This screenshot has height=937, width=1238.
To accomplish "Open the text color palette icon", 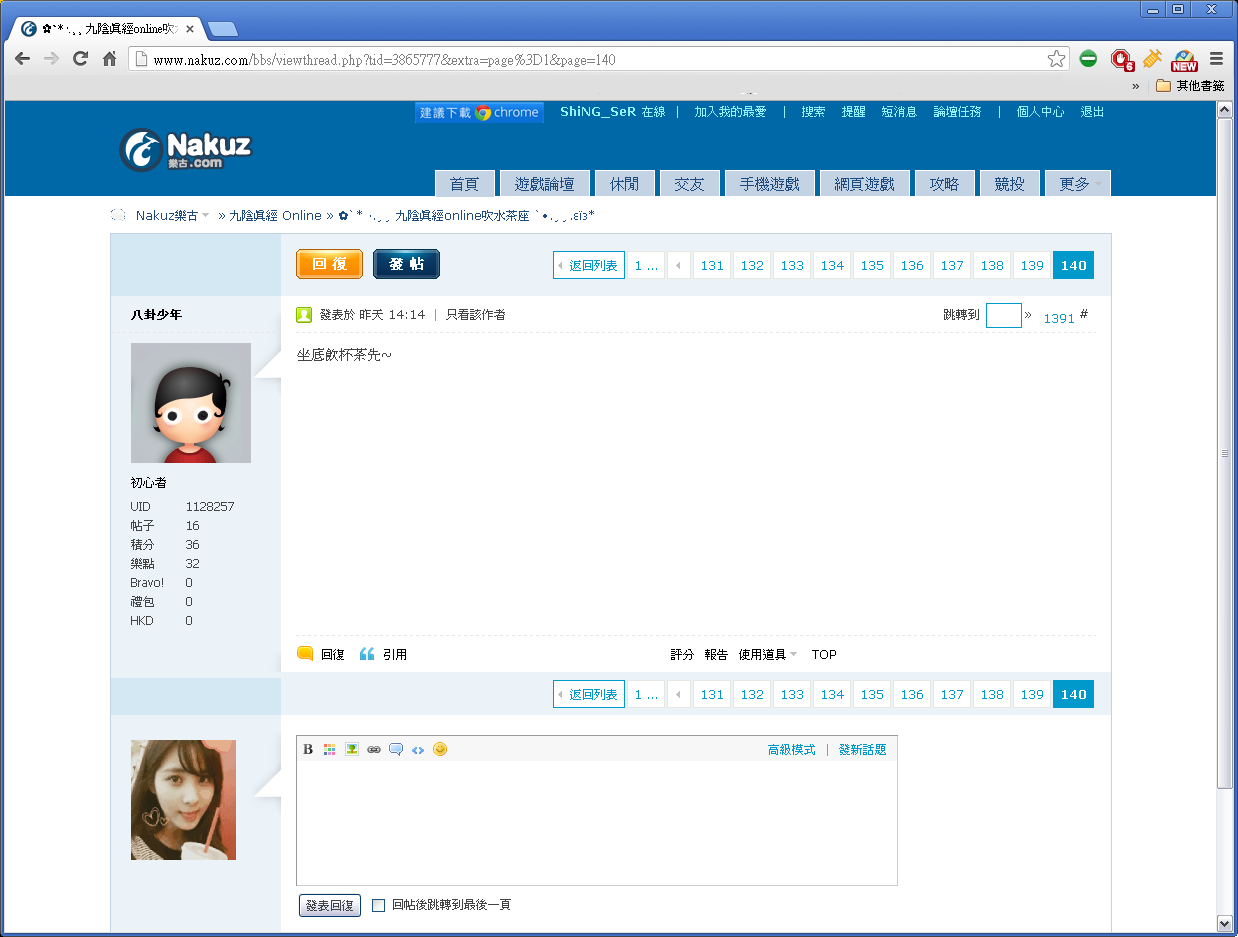I will [x=330, y=749].
